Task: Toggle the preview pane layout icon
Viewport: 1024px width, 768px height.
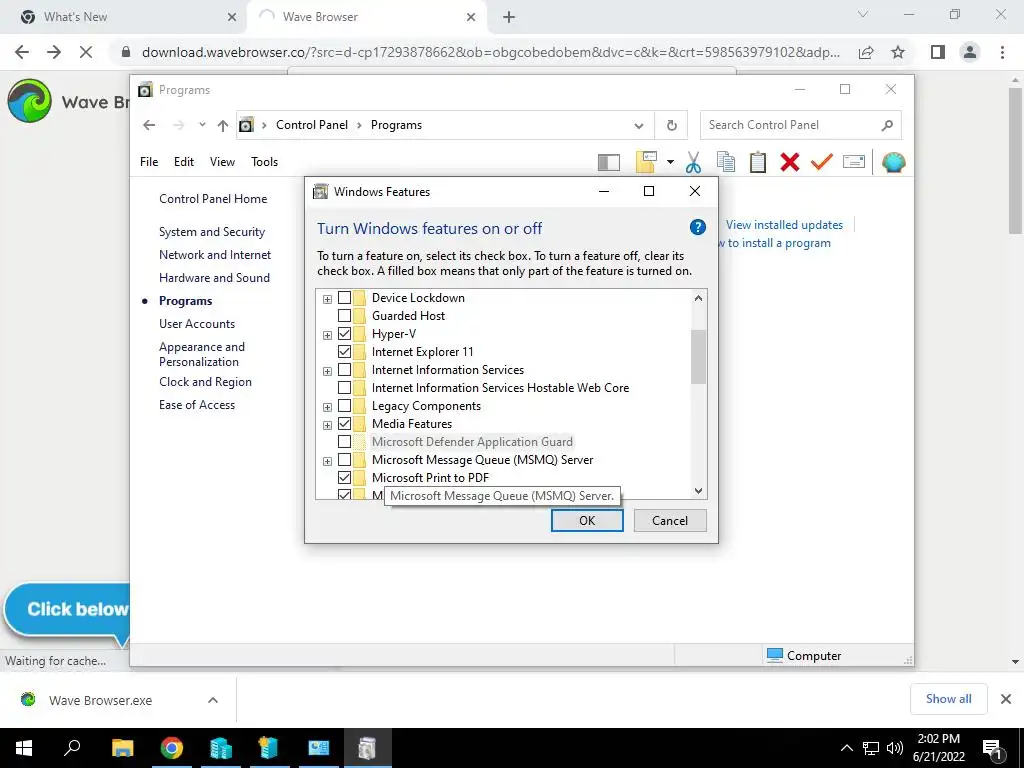Action: click(609, 162)
